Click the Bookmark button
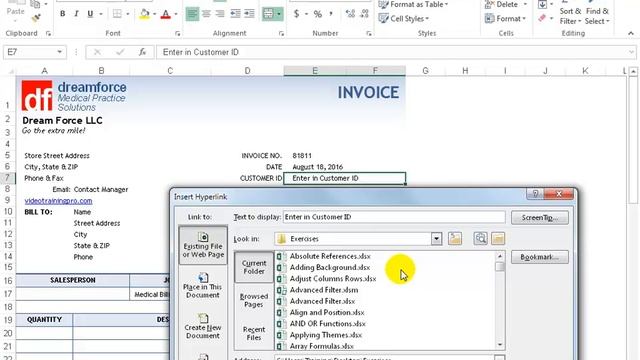The width and height of the screenshot is (640, 360). 540,257
